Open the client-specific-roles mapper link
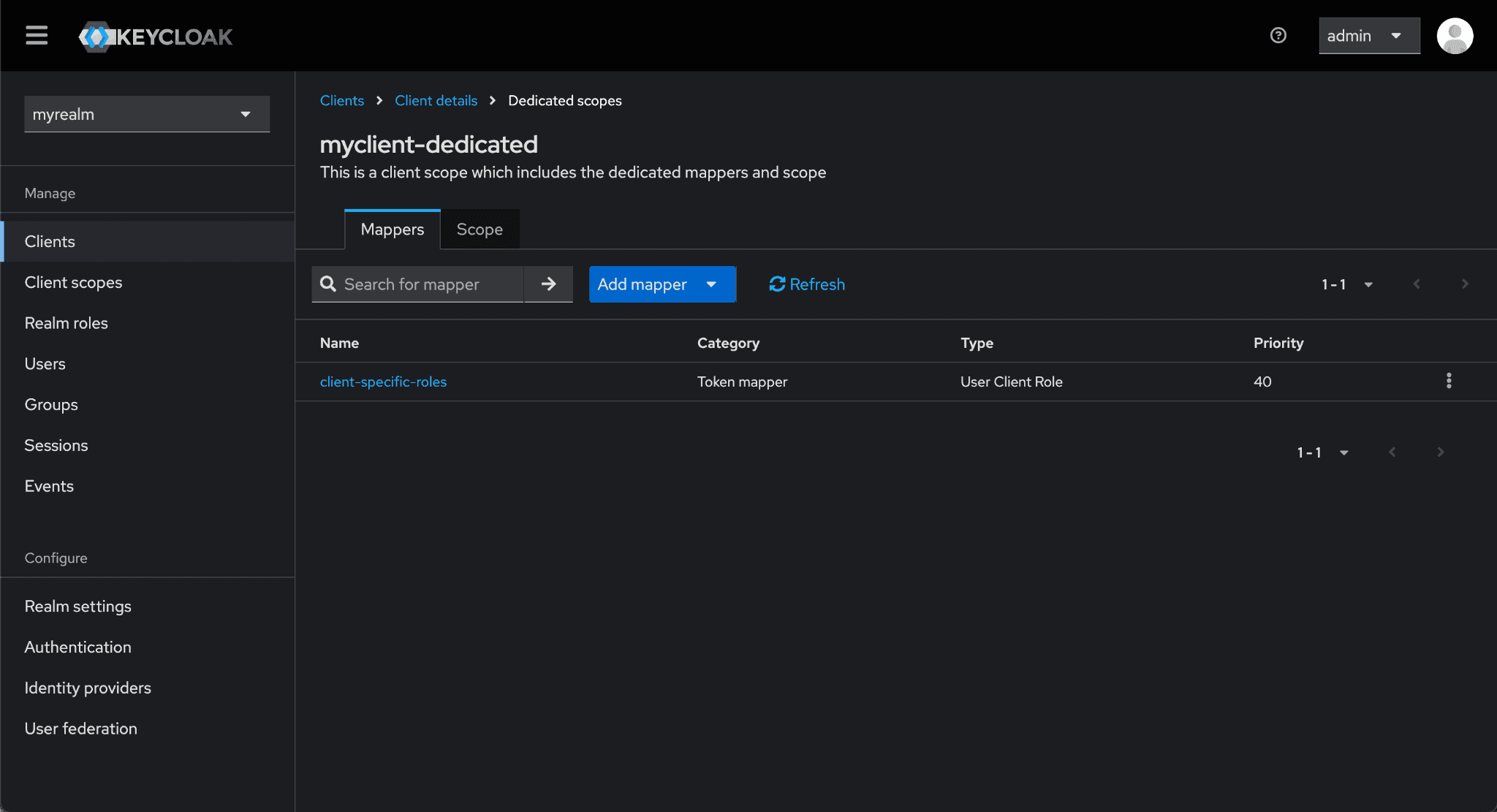The height and width of the screenshot is (812, 1497). pos(383,382)
